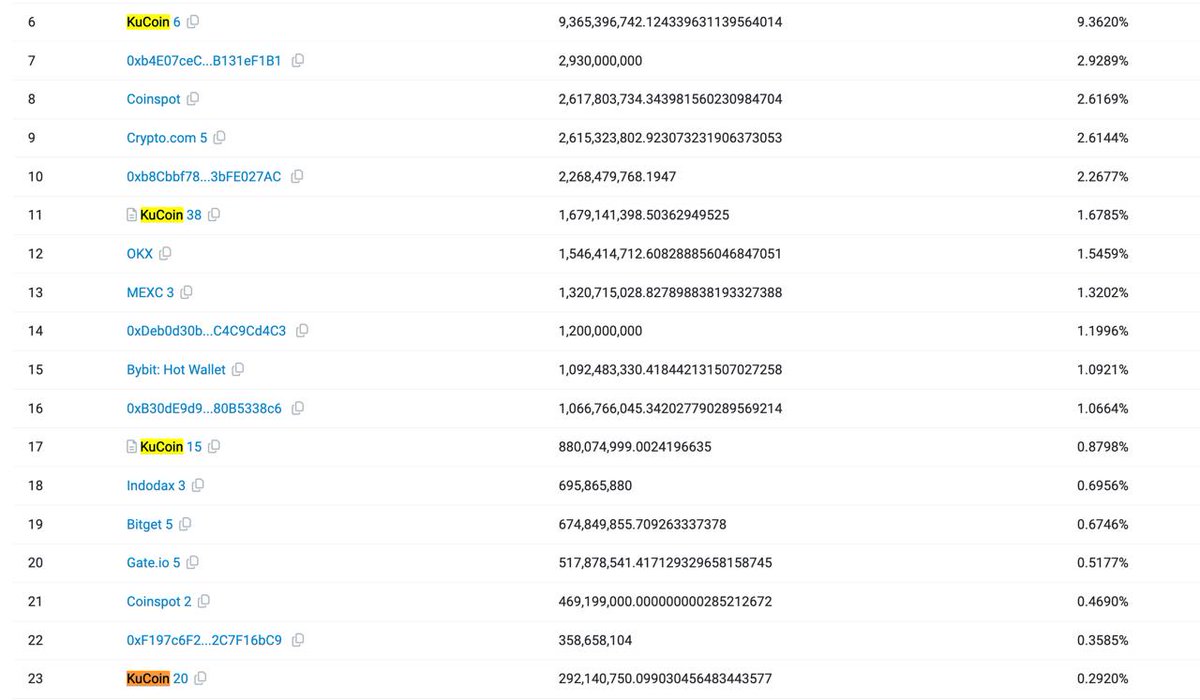Select quantity 674,849,855.709263337378

point(642,524)
